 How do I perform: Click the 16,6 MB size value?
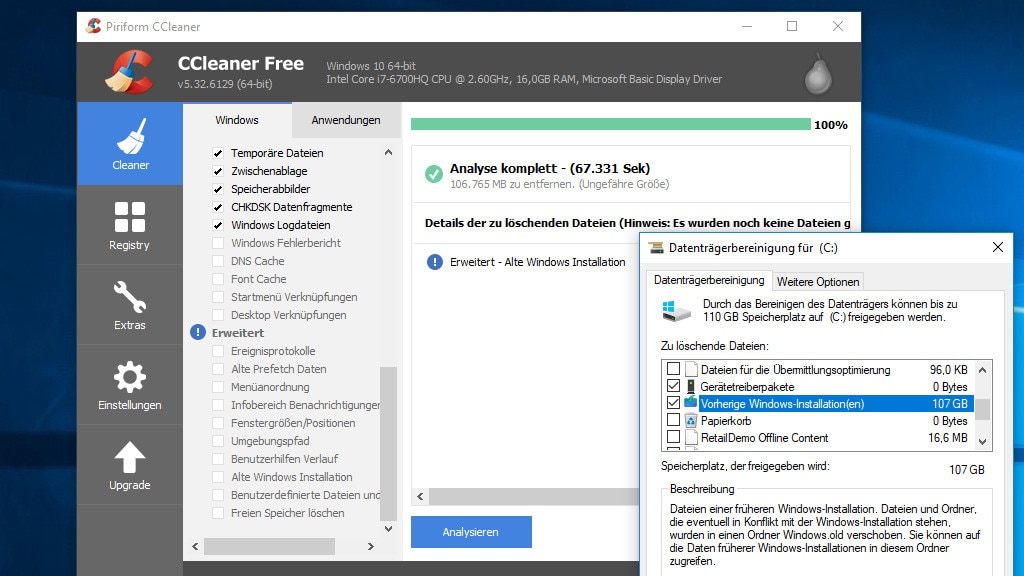click(948, 438)
